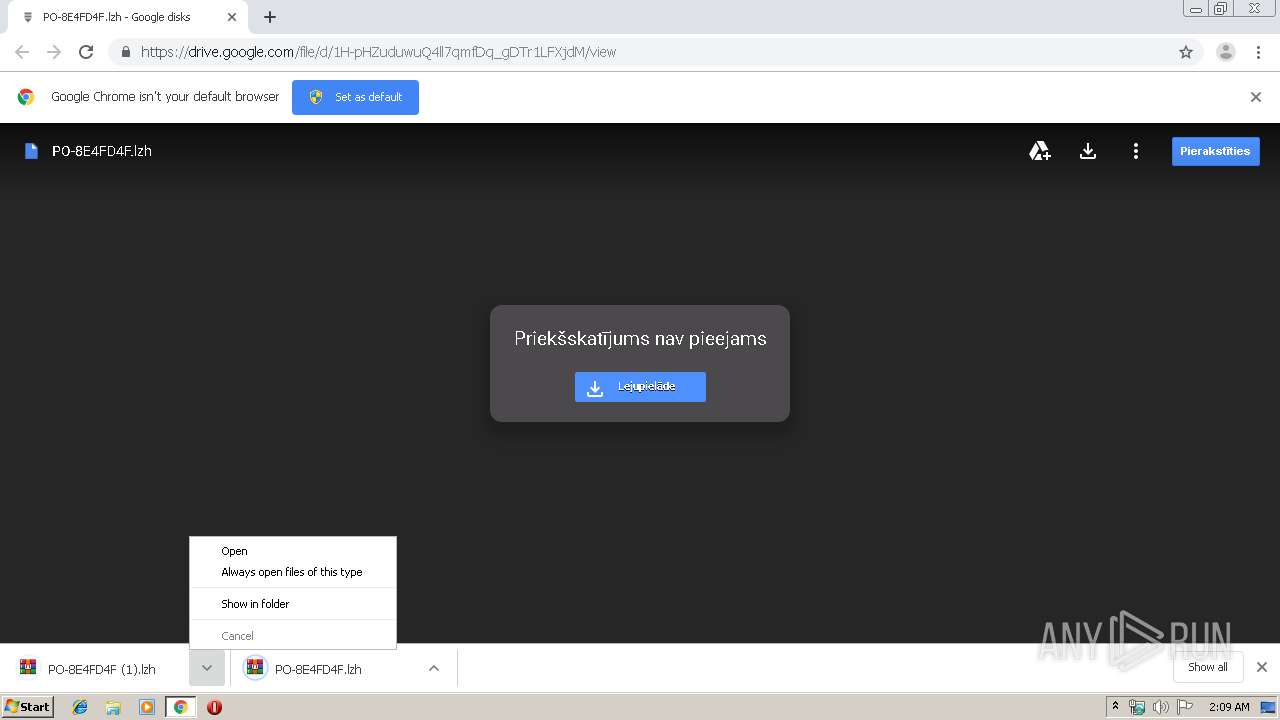The image size is (1280, 720).
Task: Click the Lejupielāde download button
Action: point(640,387)
